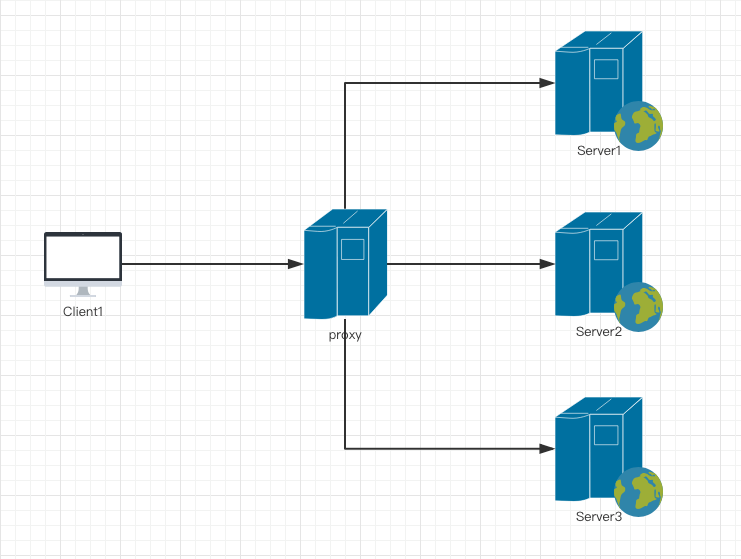The image size is (741, 559).
Task: Click the globe on the Server1 icon
Action: click(x=638, y=126)
